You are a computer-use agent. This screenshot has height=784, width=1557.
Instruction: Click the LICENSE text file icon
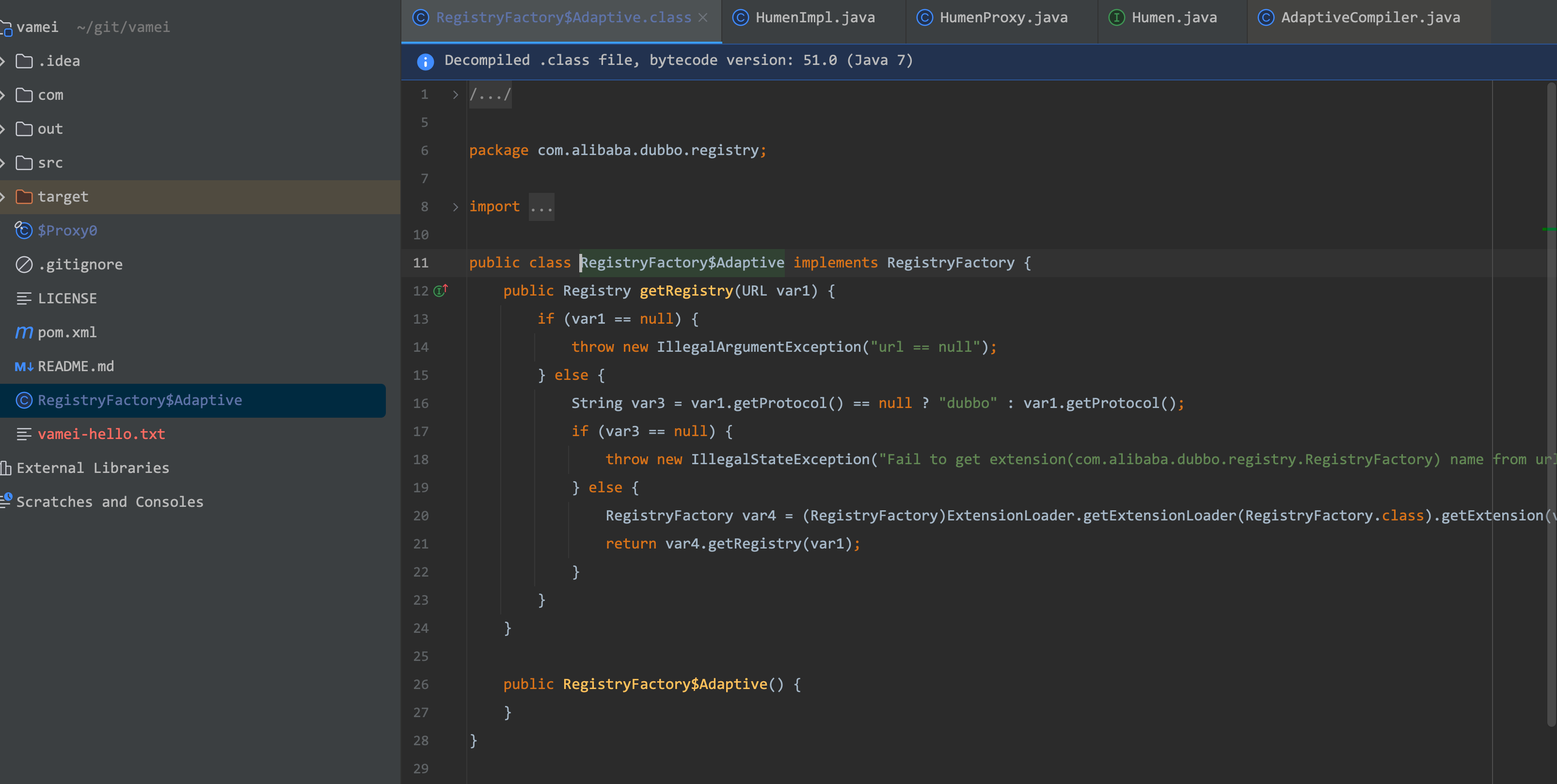point(24,298)
